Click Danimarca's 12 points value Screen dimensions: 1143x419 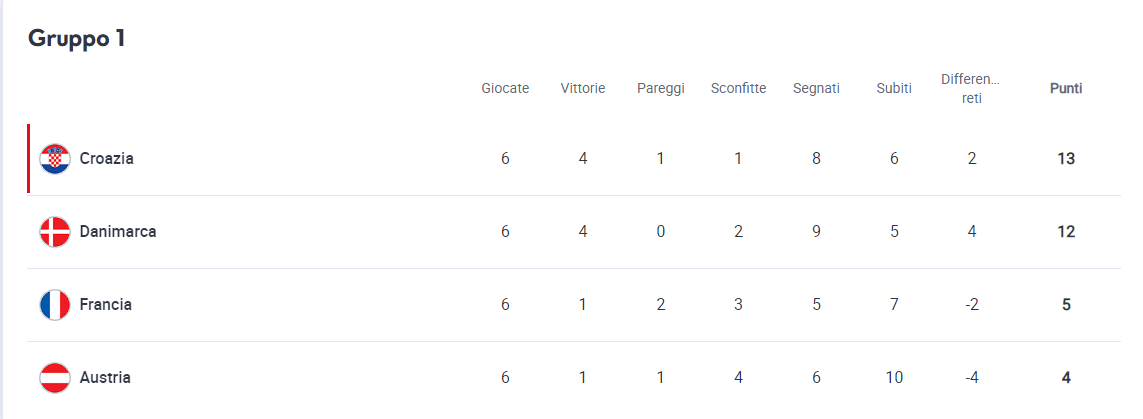point(1066,232)
